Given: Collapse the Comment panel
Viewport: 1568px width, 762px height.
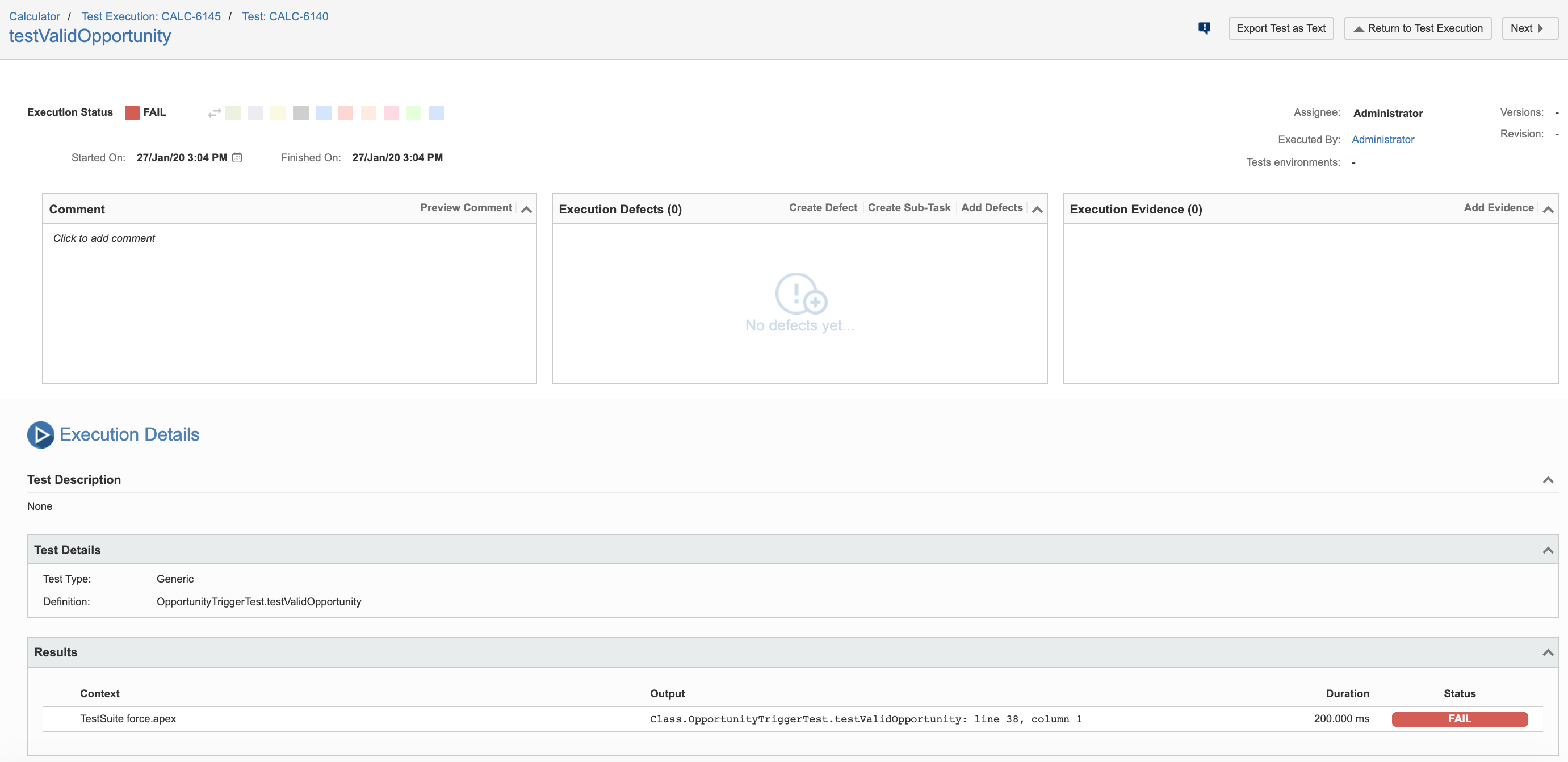Looking at the screenshot, I should click(526, 210).
